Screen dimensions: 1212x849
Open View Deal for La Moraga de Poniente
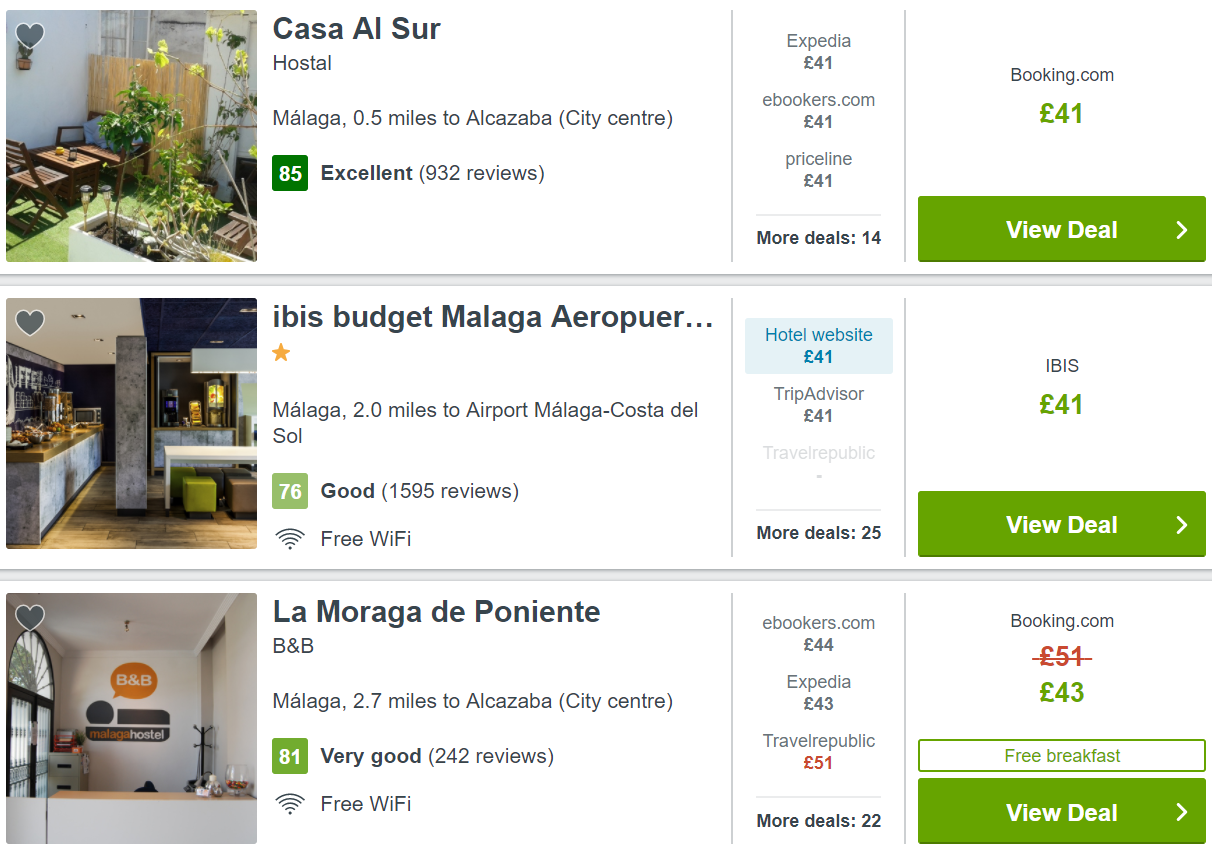click(1061, 812)
